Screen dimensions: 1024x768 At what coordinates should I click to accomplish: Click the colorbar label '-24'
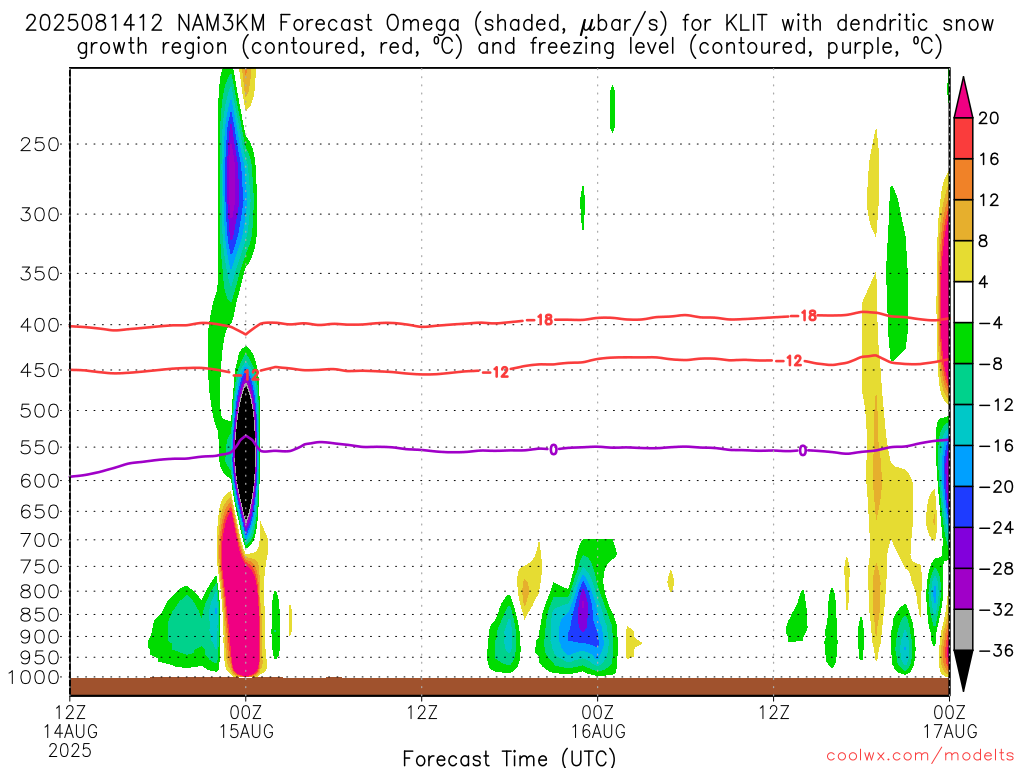coord(996,528)
